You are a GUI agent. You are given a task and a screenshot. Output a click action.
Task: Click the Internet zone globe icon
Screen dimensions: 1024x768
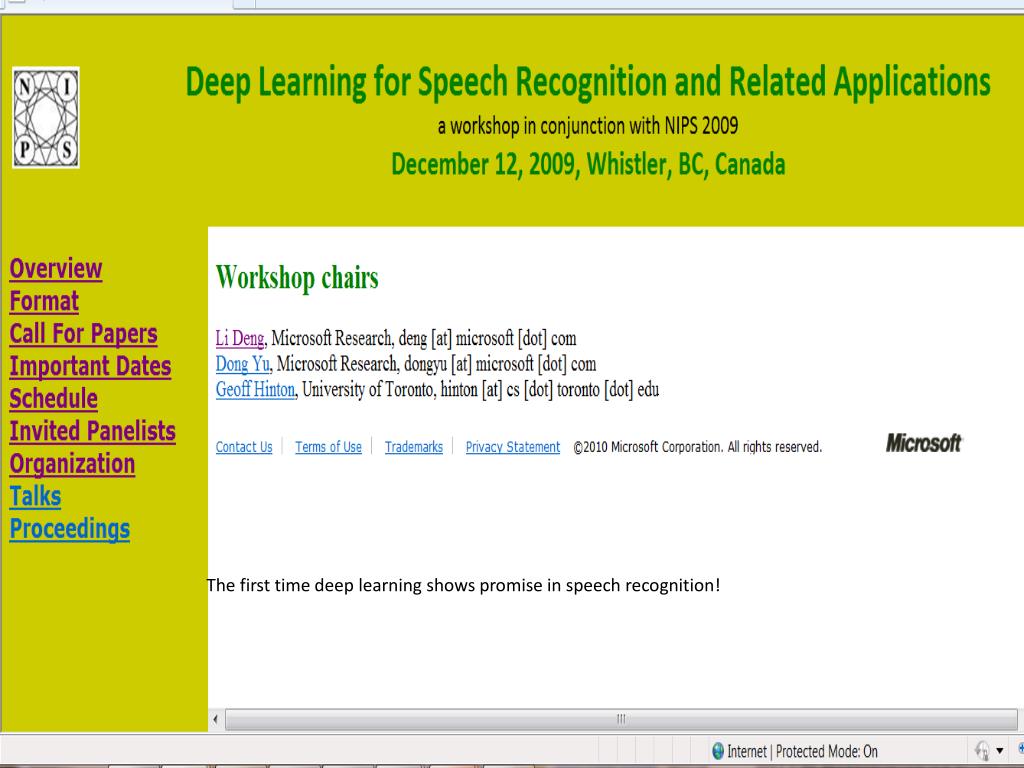click(x=718, y=751)
